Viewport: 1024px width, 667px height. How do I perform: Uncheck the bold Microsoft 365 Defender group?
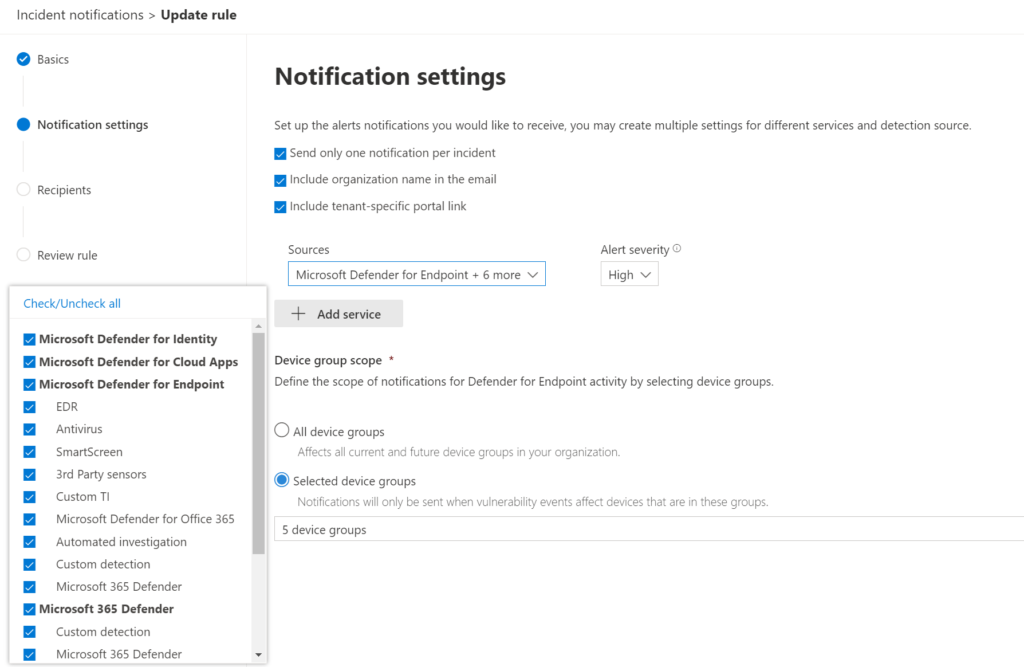pos(29,610)
